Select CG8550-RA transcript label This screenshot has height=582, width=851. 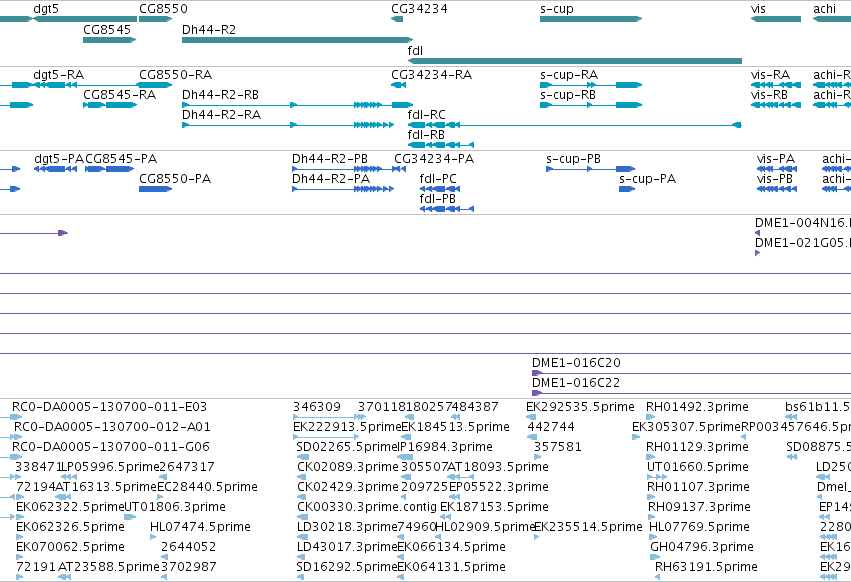(175, 75)
